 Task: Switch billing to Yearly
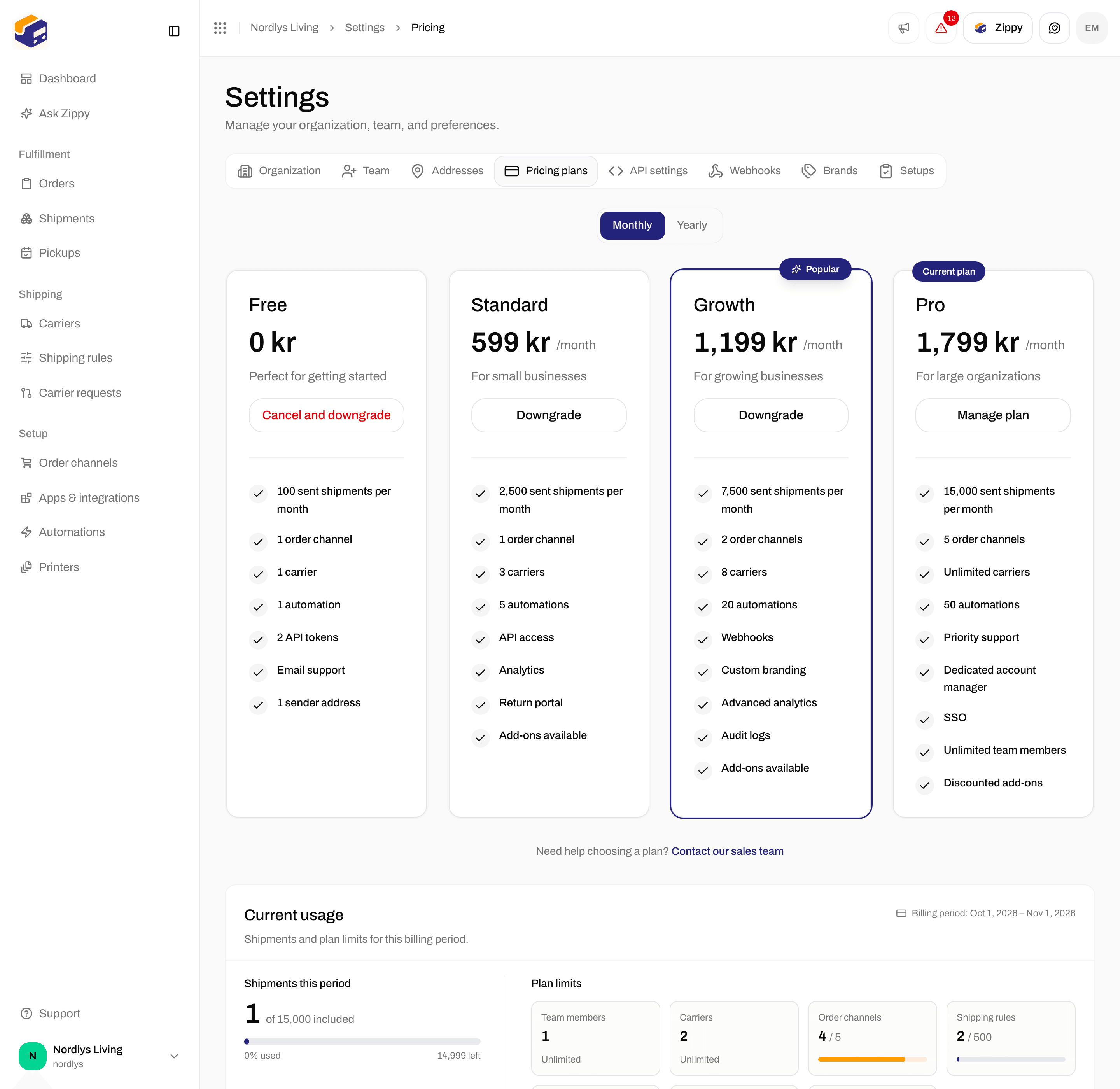pyautogui.click(x=692, y=225)
